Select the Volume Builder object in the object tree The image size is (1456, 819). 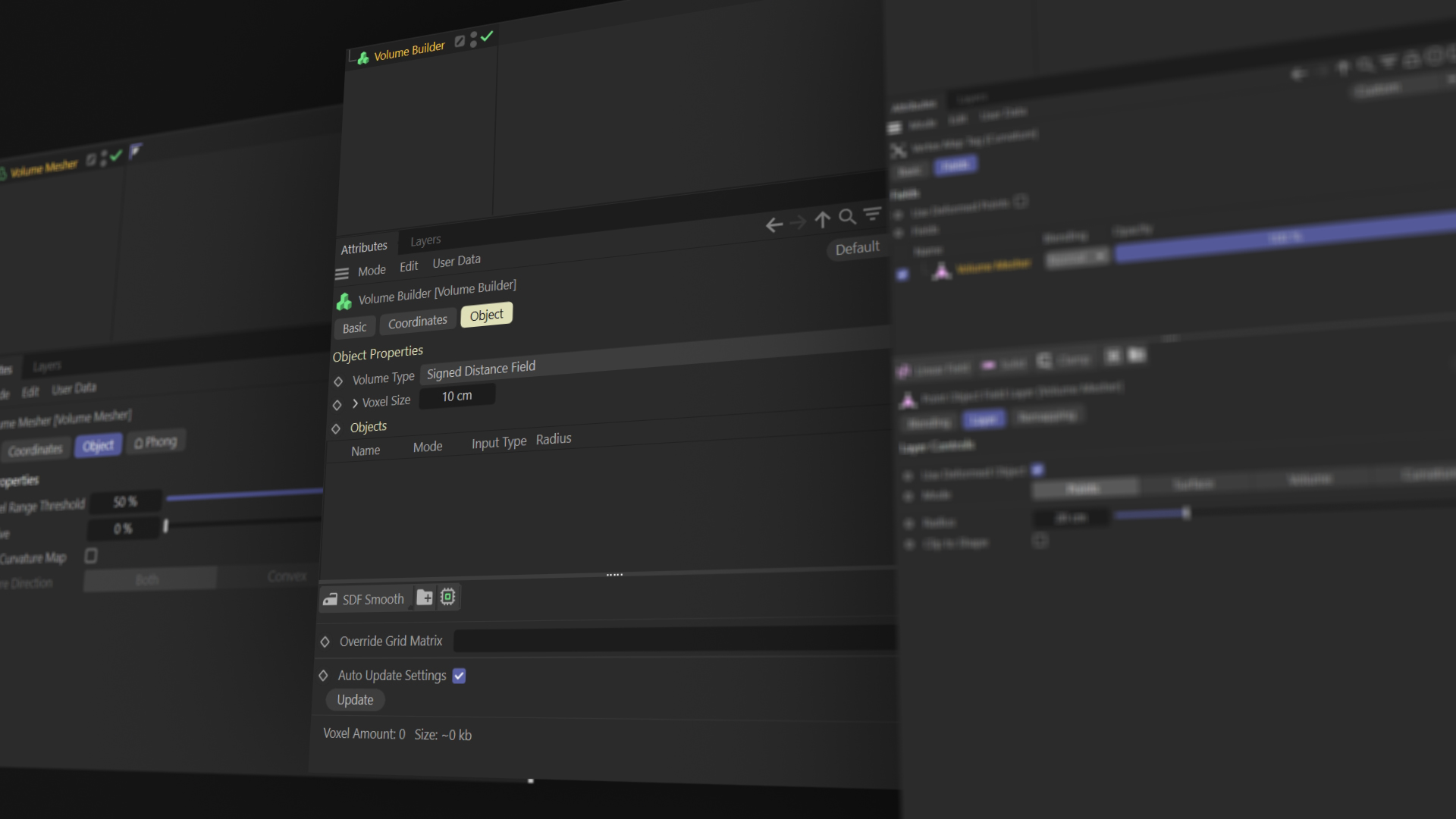point(409,51)
